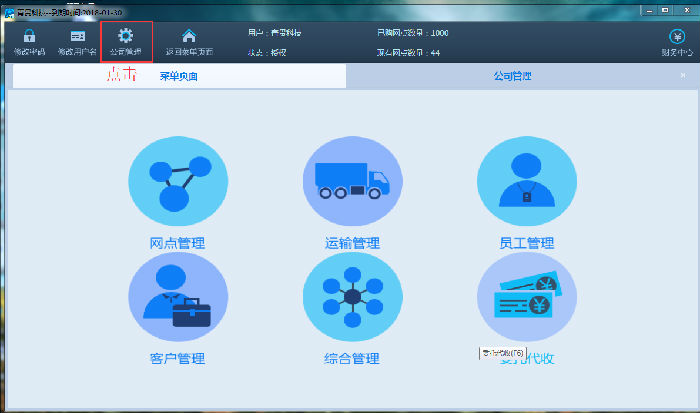Switch to the 公司管理 tab

pos(513,76)
